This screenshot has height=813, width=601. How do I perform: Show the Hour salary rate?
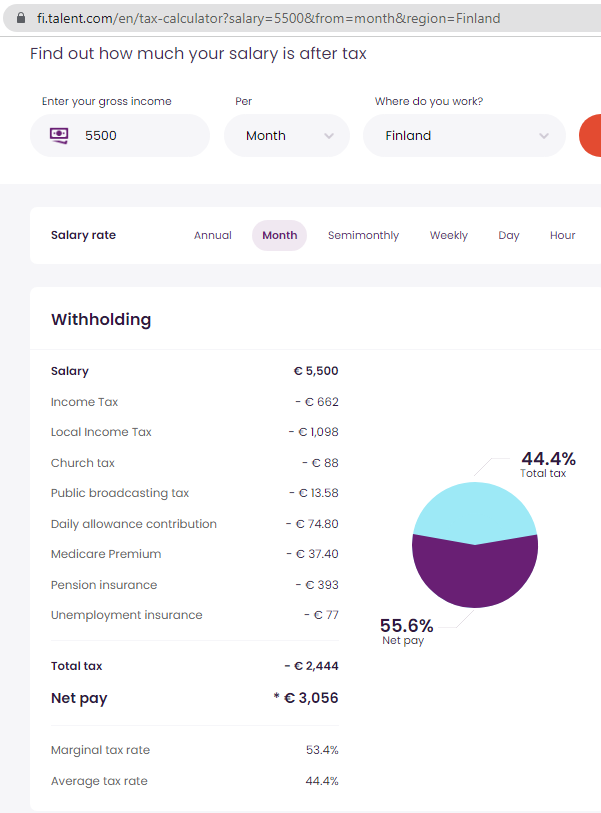[562, 235]
